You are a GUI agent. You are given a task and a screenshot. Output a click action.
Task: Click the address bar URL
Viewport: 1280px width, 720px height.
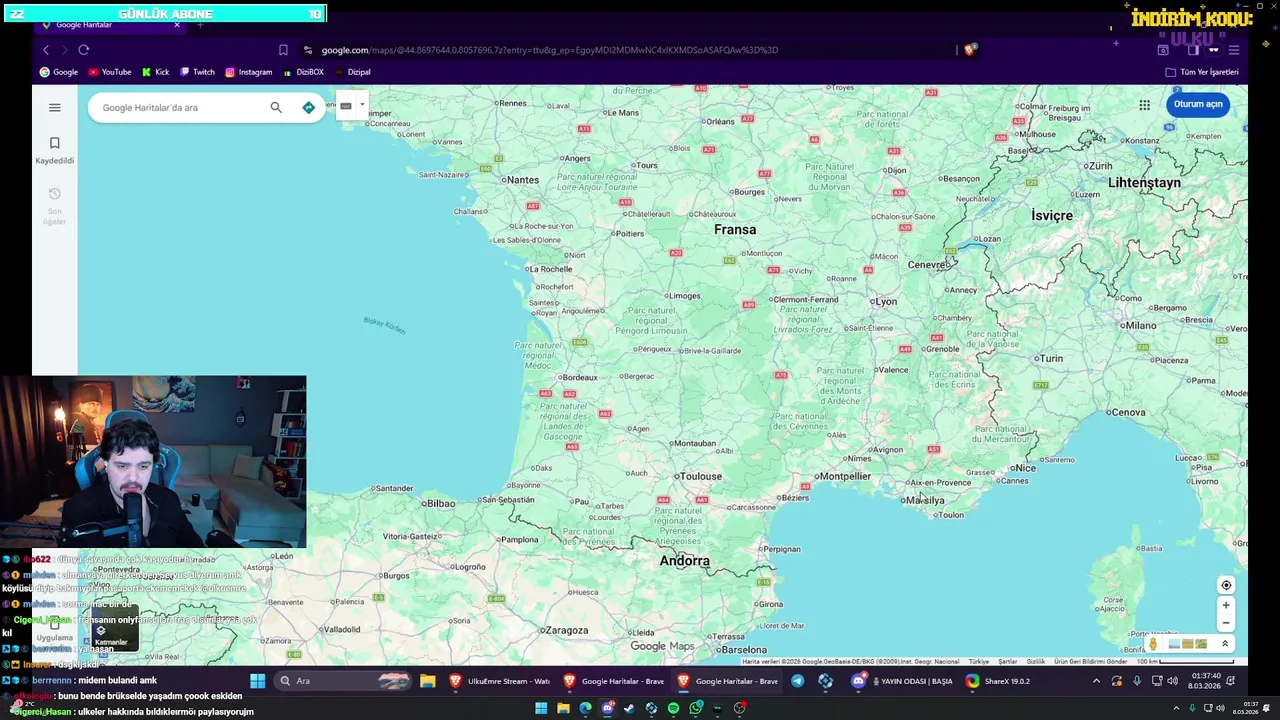[x=550, y=50]
